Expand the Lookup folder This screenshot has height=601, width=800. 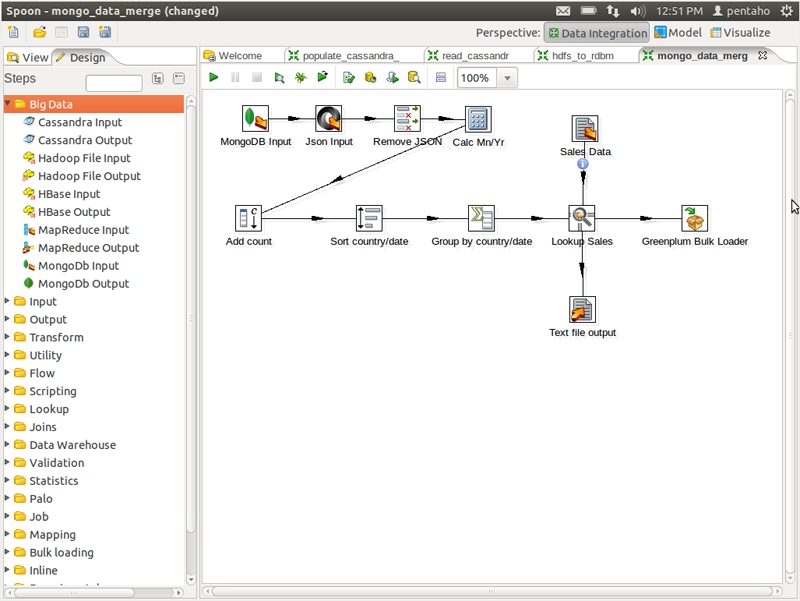(x=7, y=408)
